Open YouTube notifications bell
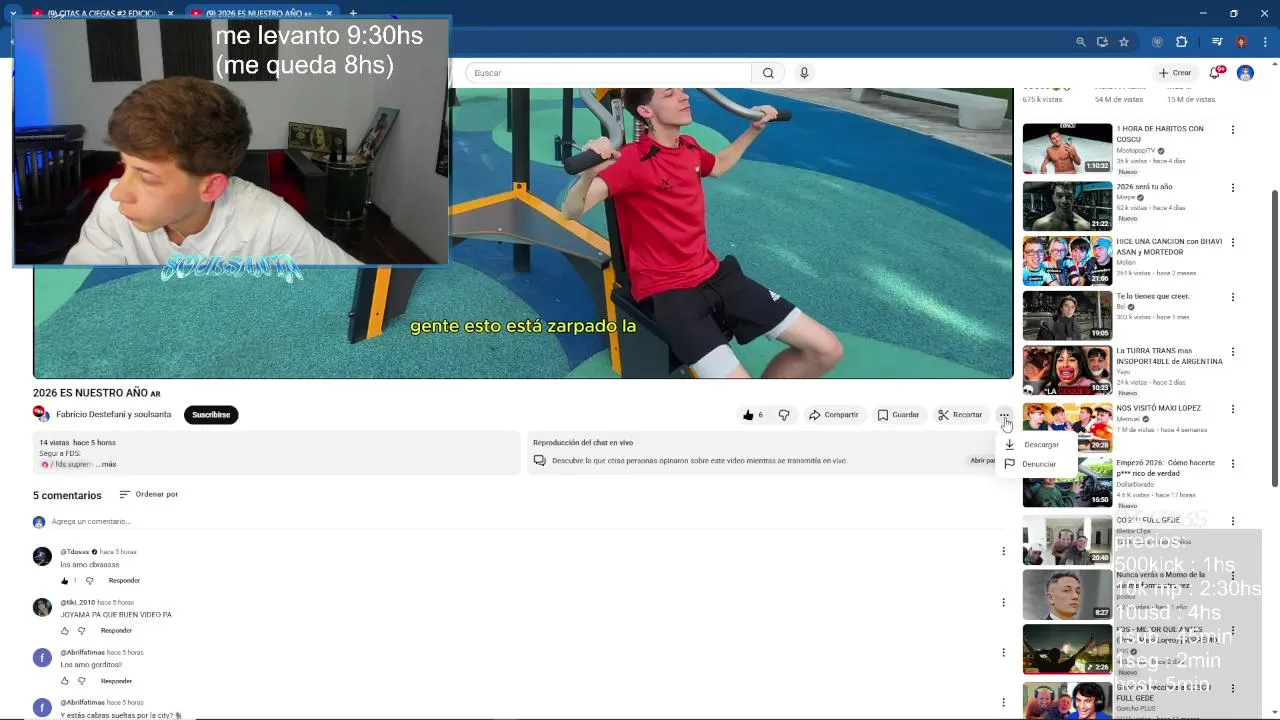The height and width of the screenshot is (720, 1280). 1215,73
